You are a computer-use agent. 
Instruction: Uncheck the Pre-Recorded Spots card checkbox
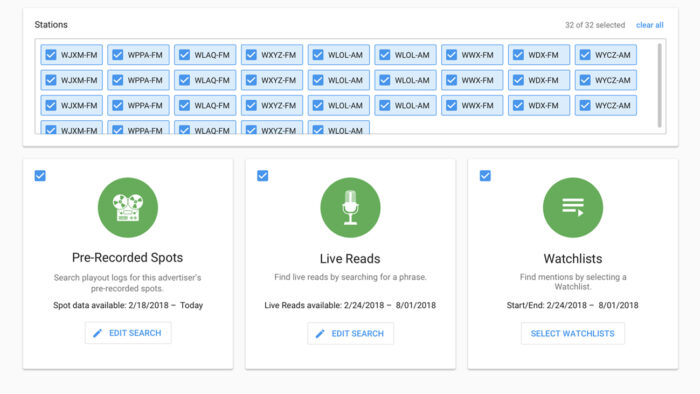point(40,175)
